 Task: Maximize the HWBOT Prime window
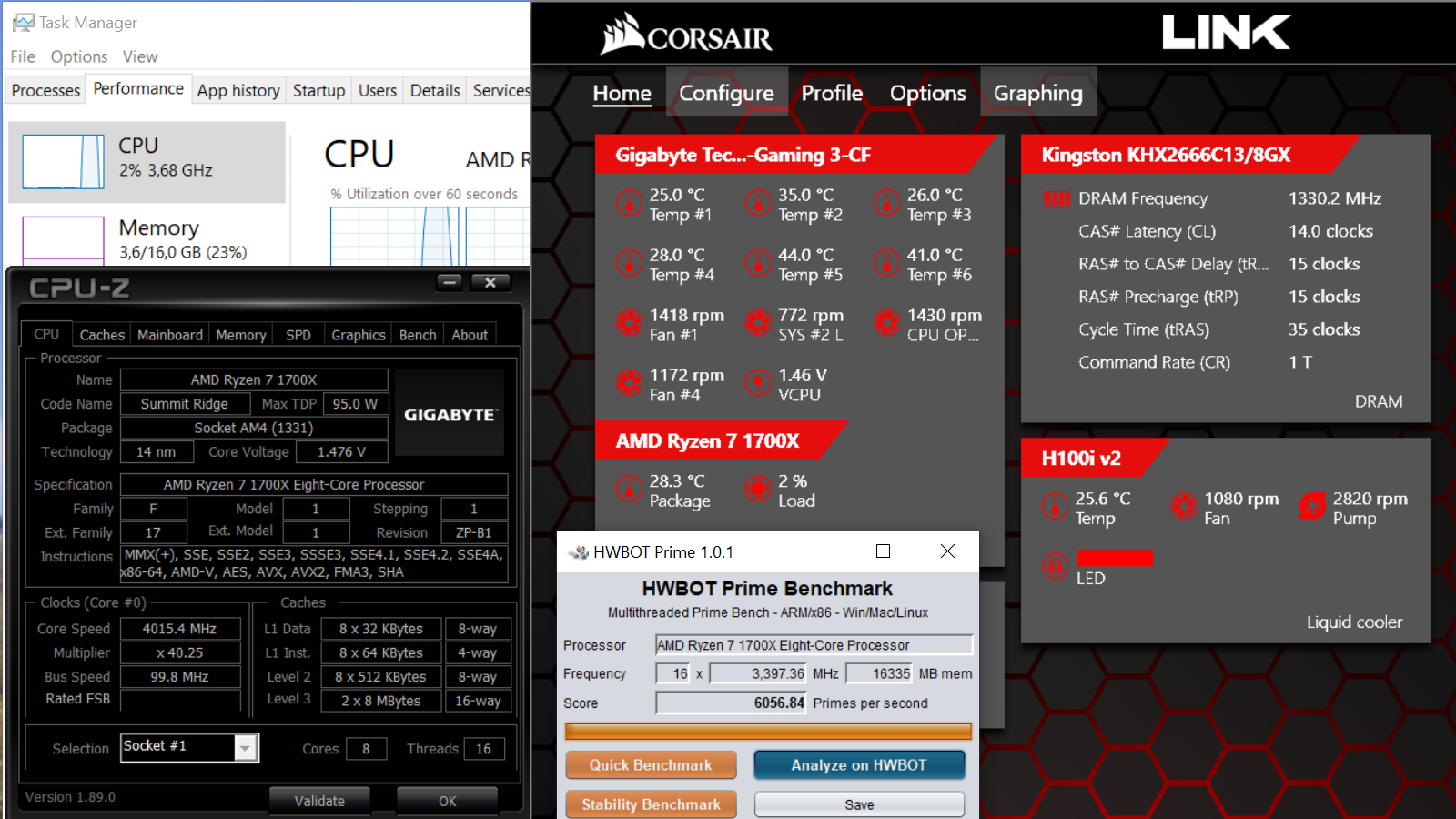pos(883,551)
